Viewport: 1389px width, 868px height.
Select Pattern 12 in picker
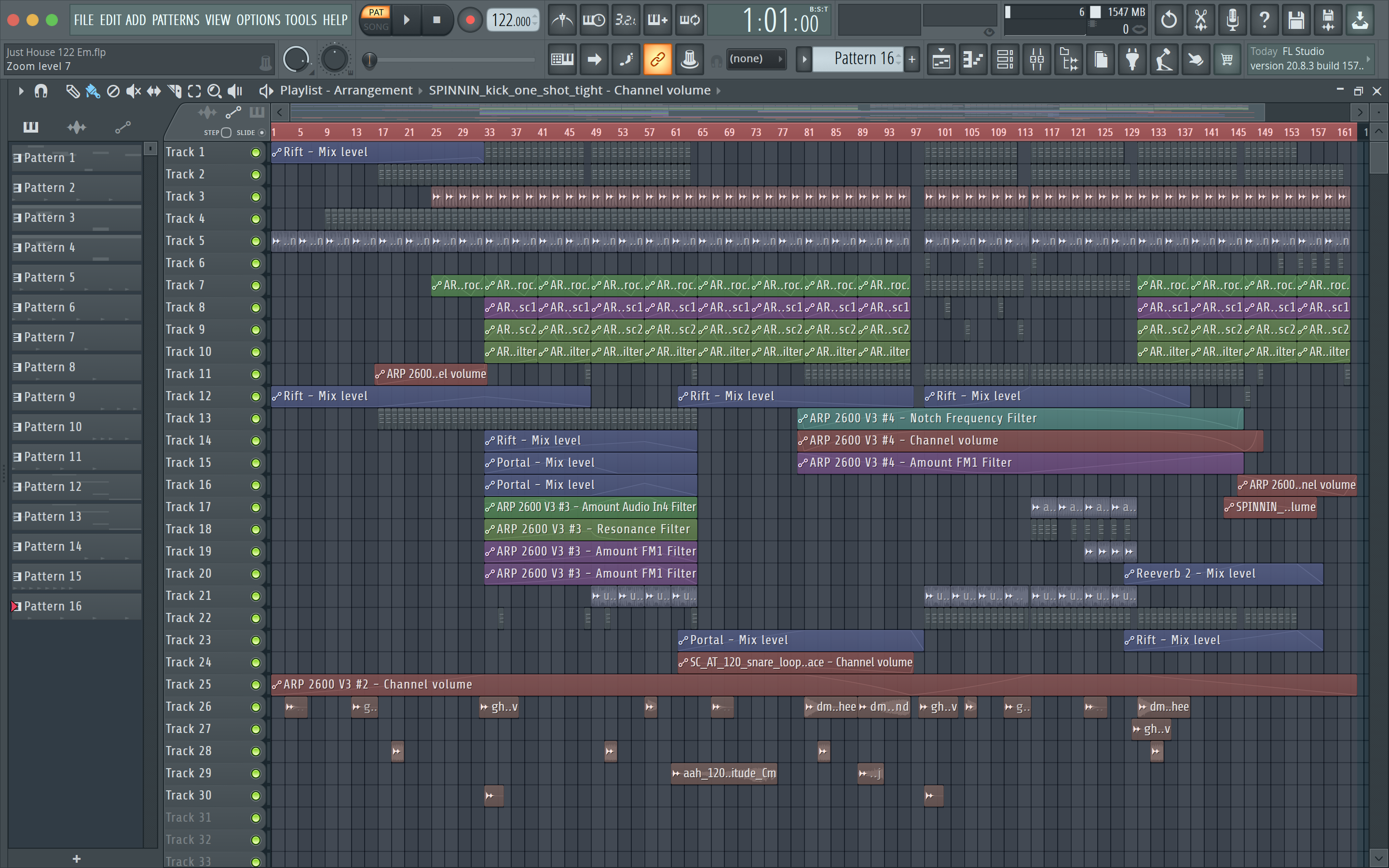pos(76,487)
